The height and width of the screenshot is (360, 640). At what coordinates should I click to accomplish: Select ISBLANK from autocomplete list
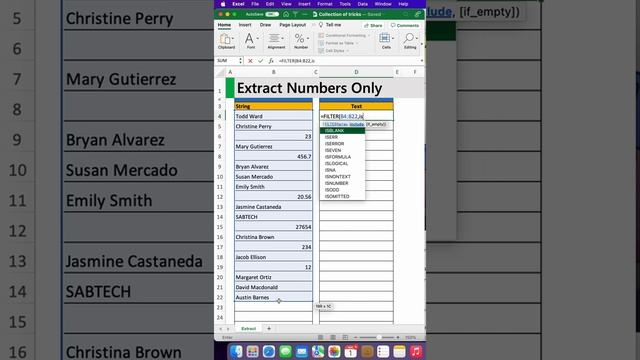click(342, 131)
